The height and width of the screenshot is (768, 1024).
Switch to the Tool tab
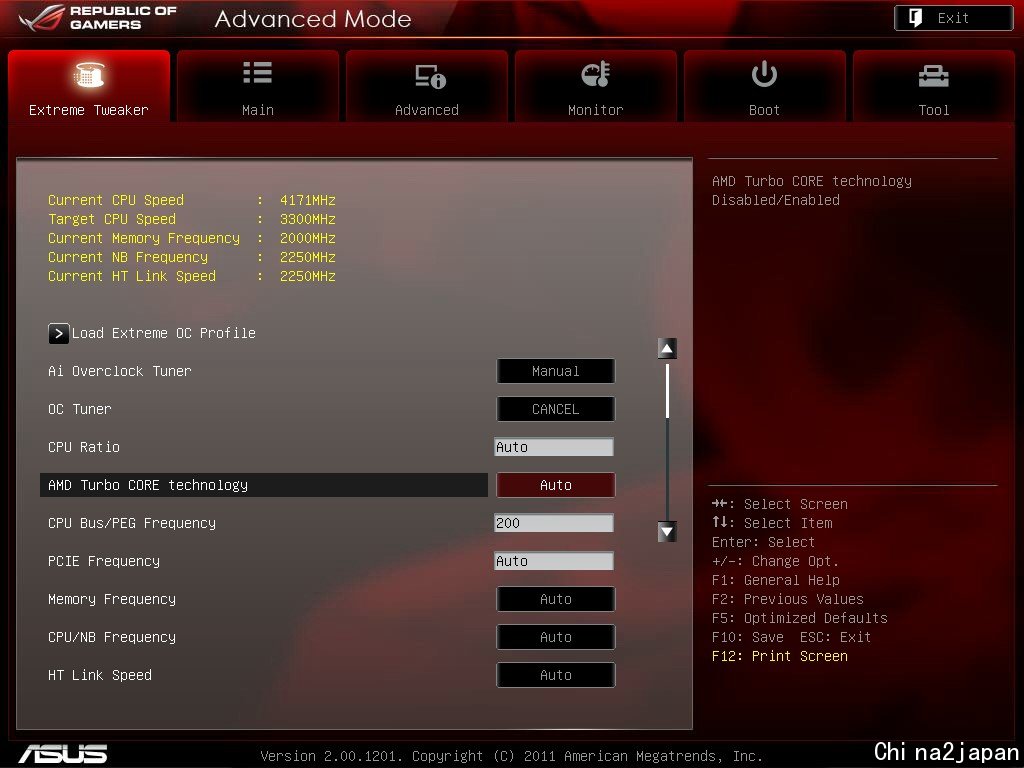click(933, 86)
